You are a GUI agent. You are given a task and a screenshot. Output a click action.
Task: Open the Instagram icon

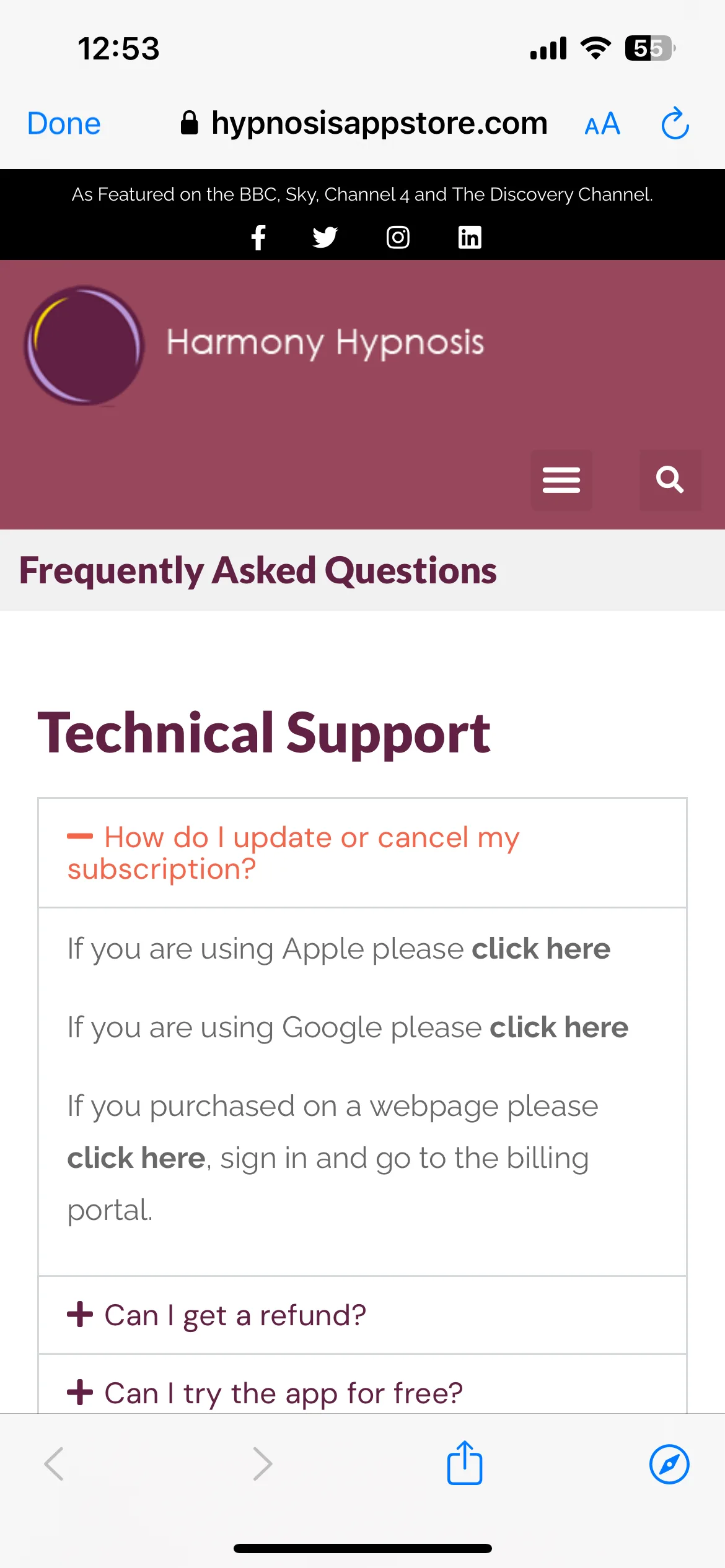(x=398, y=237)
